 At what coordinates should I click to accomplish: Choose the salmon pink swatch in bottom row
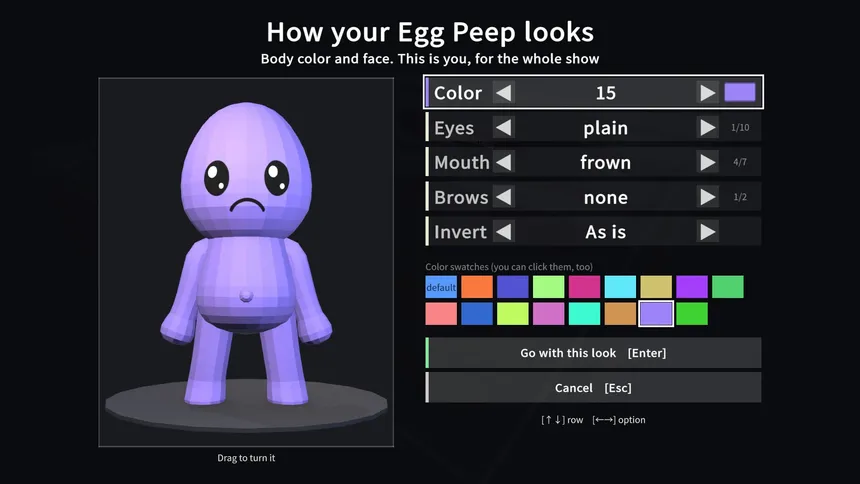(x=441, y=314)
